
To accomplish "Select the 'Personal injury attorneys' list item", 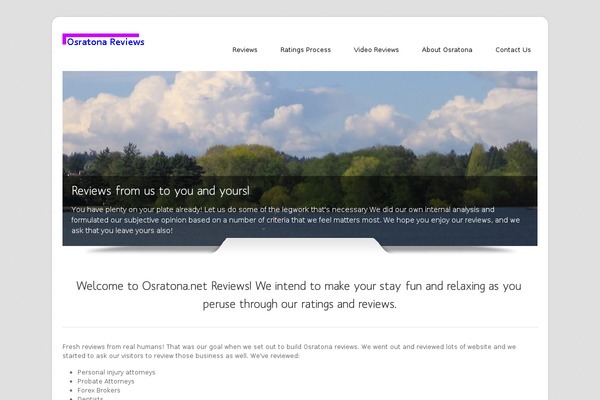I will coord(116,372).
